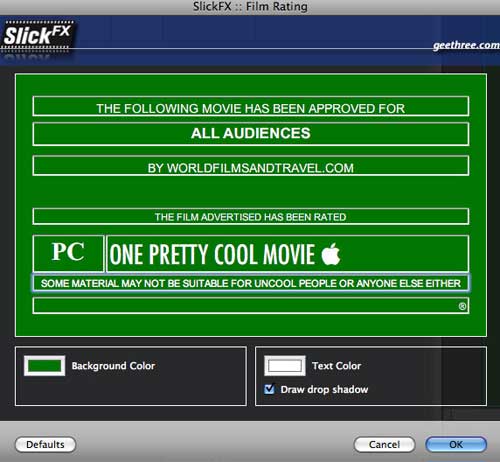Edit THE FOLLOWING MOVIE HAS BEEN APPROVED field
The height and width of the screenshot is (462, 500).
[x=251, y=106]
